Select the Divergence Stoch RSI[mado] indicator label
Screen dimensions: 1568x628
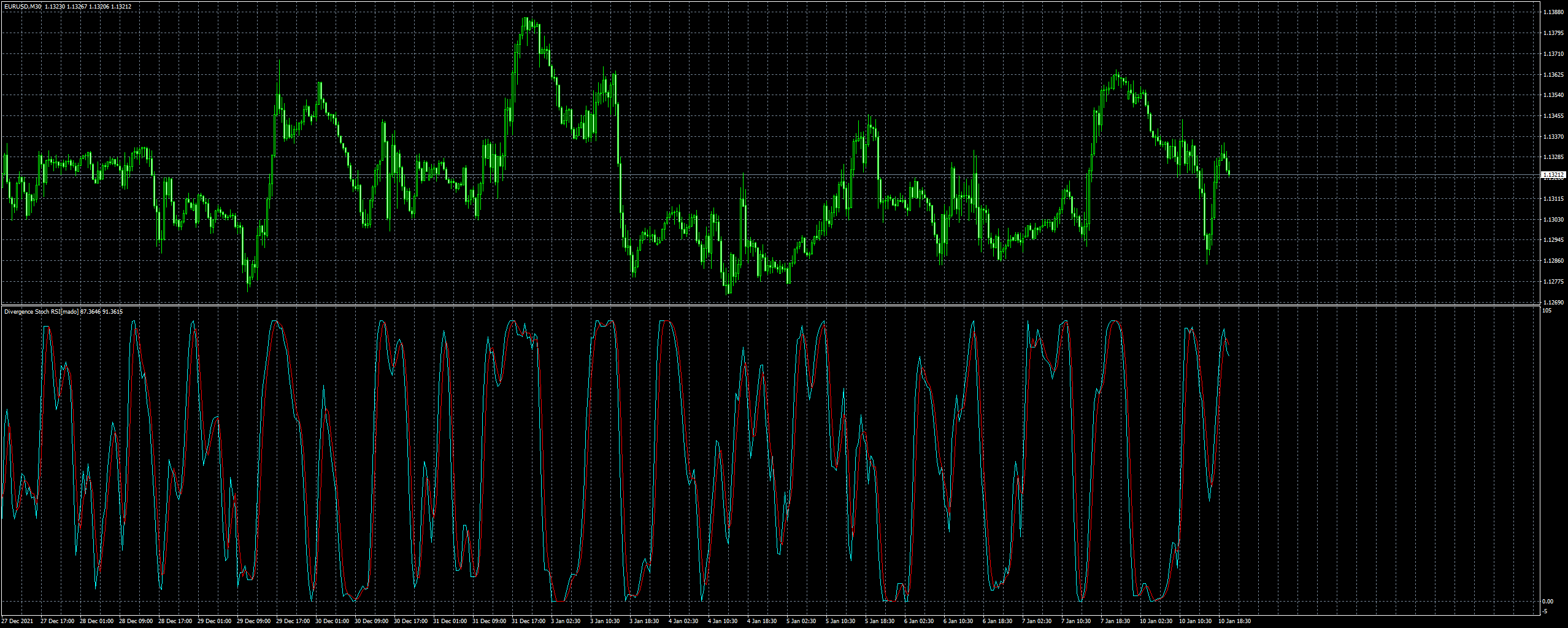[x=41, y=312]
